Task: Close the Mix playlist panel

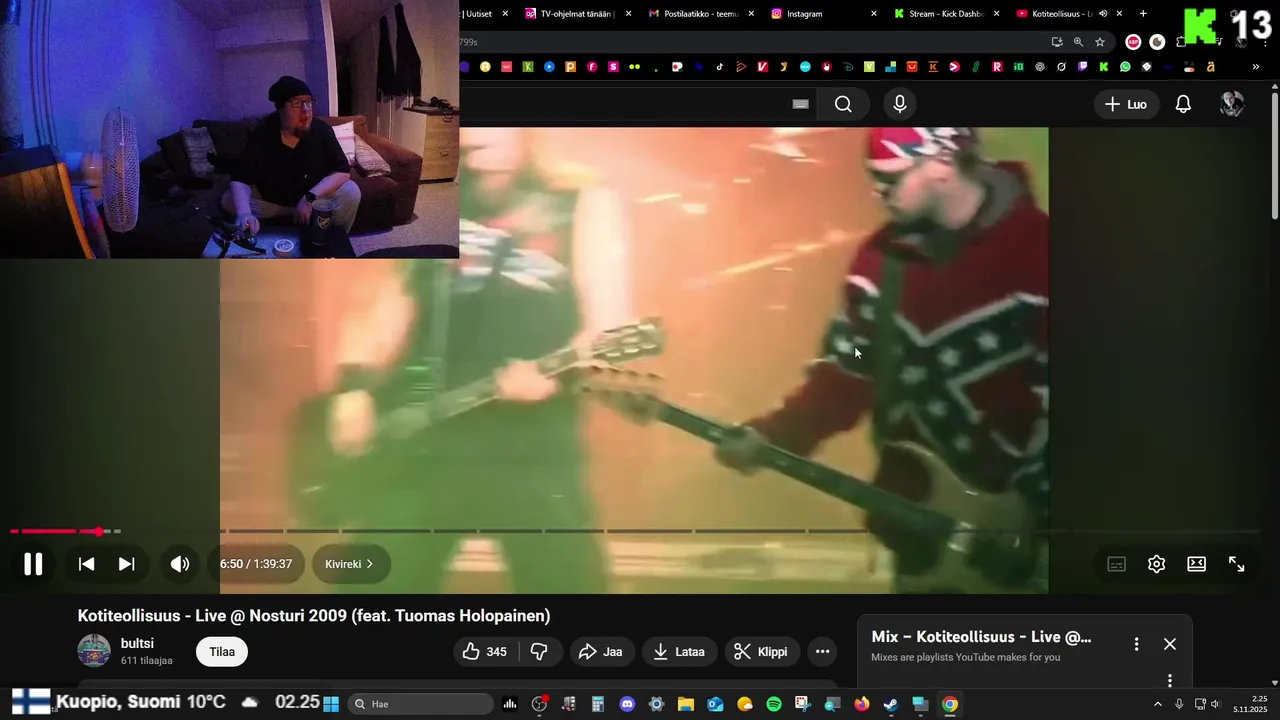Action: (1170, 644)
